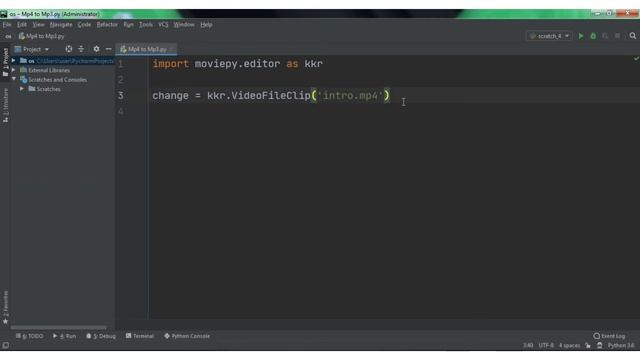Click the line:column position indicator
The width and height of the screenshot is (640, 360).
click(x=528, y=345)
